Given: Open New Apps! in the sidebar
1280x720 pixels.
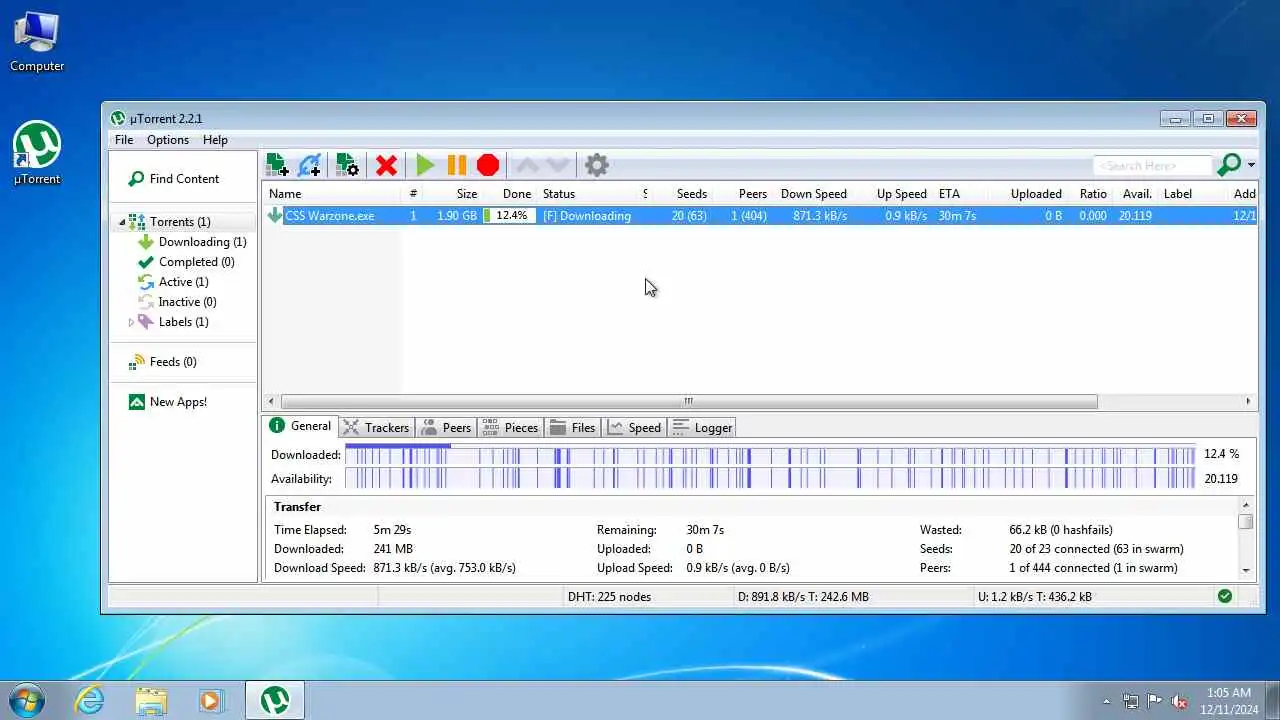Looking at the screenshot, I should 178,402.
